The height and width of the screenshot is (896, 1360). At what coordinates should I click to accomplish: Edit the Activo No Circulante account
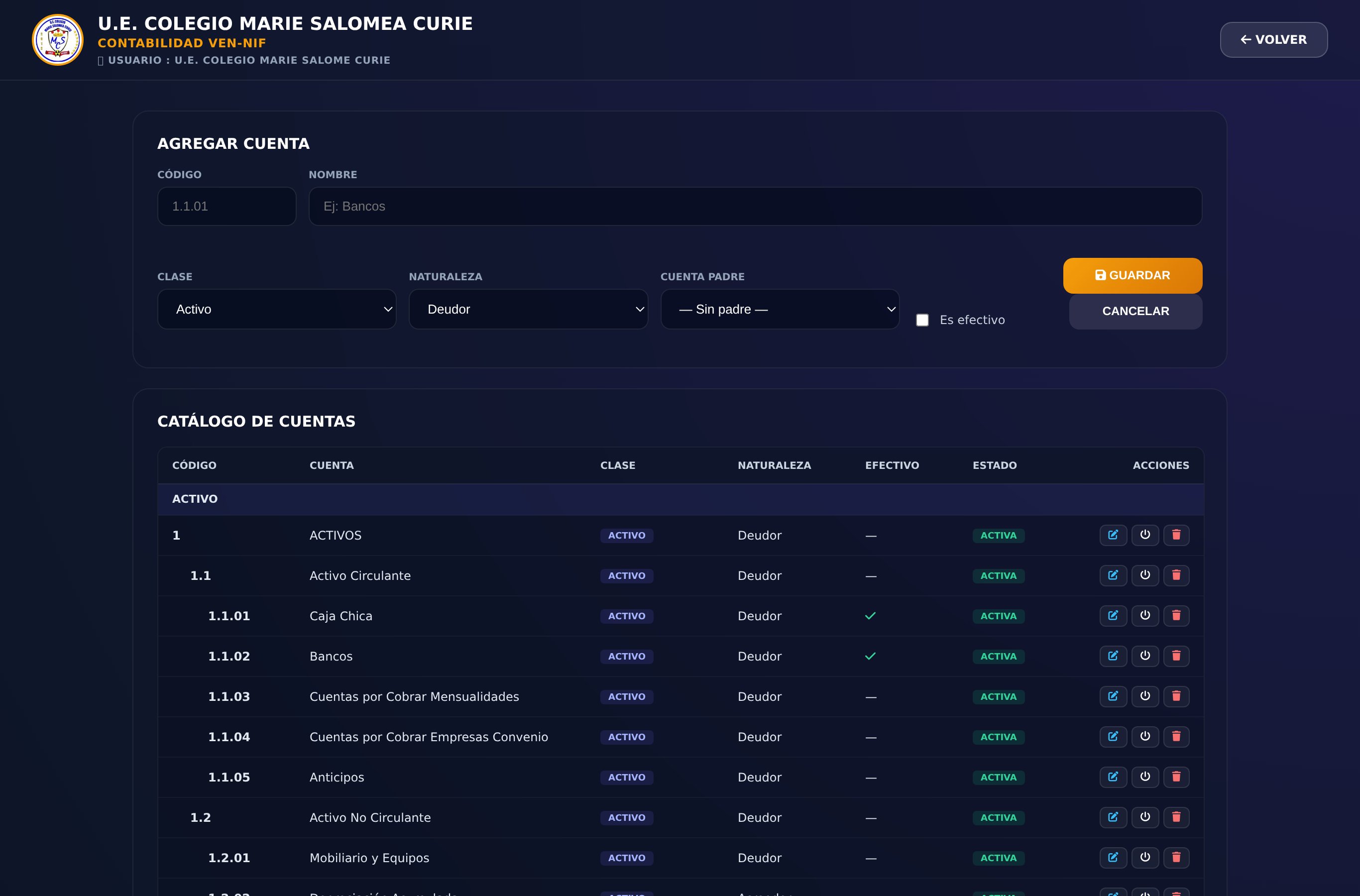tap(1113, 817)
